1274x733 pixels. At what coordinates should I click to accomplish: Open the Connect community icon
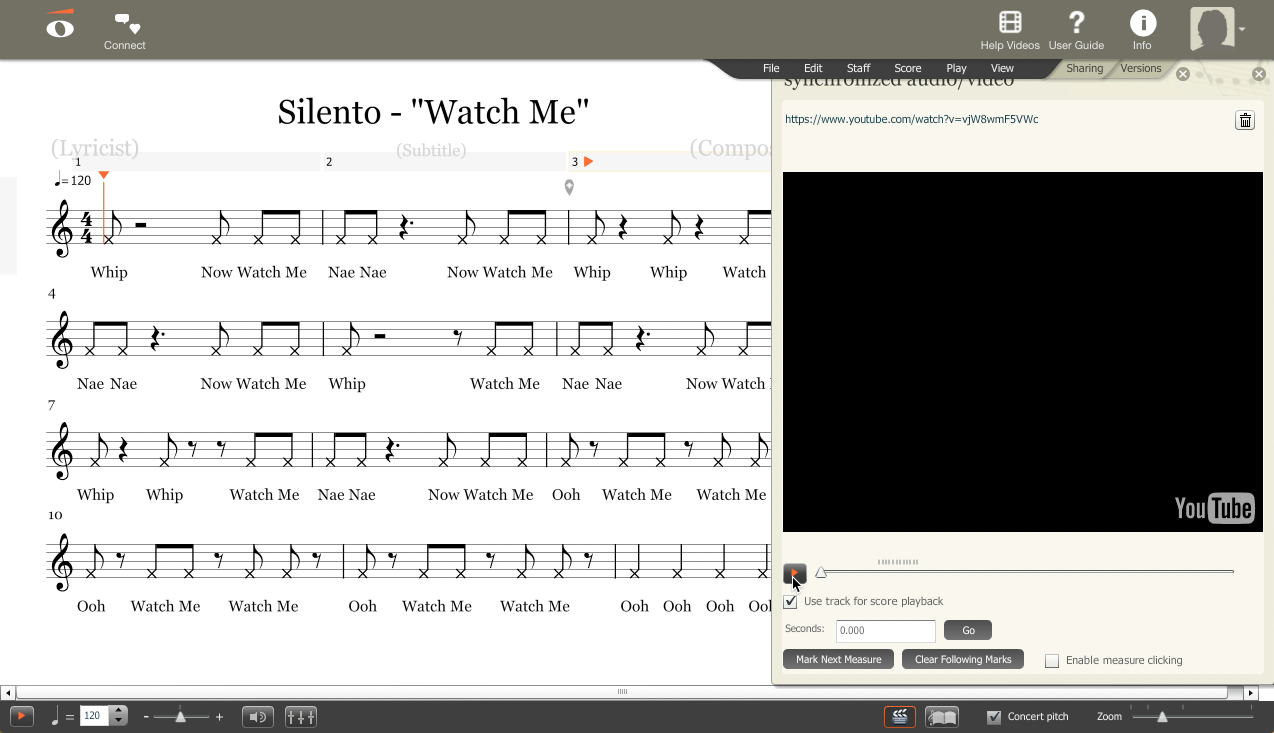[125, 31]
